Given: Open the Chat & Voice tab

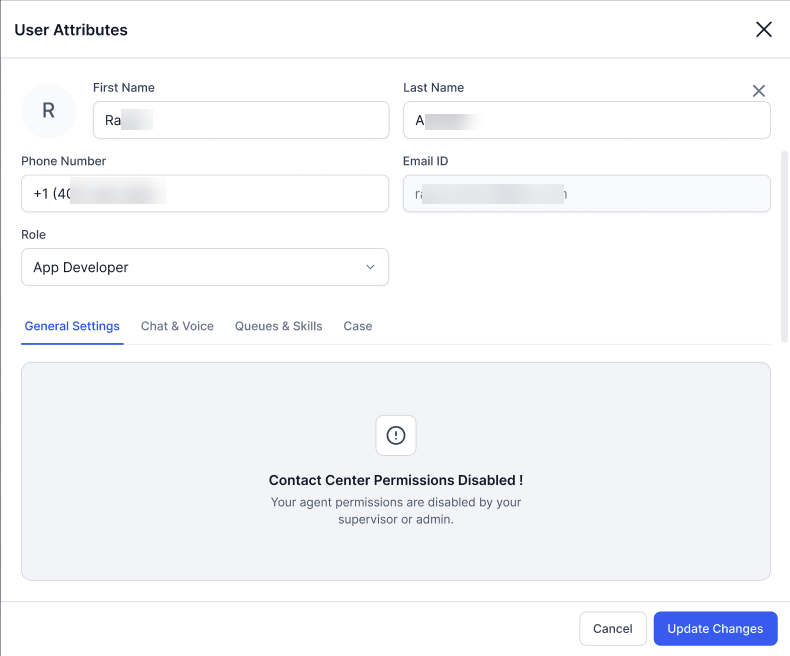Looking at the screenshot, I should [177, 326].
